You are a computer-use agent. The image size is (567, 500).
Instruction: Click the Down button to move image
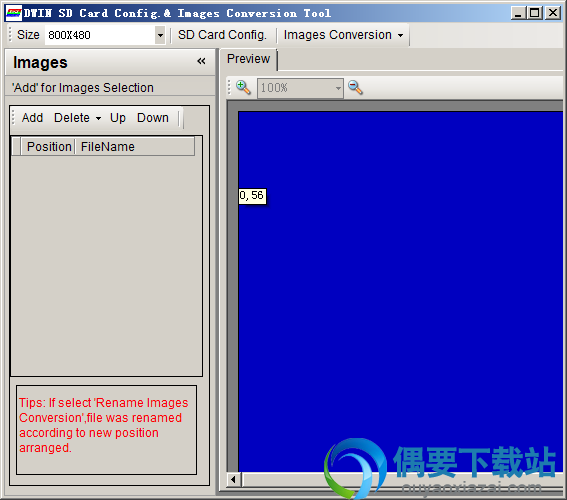tap(153, 118)
